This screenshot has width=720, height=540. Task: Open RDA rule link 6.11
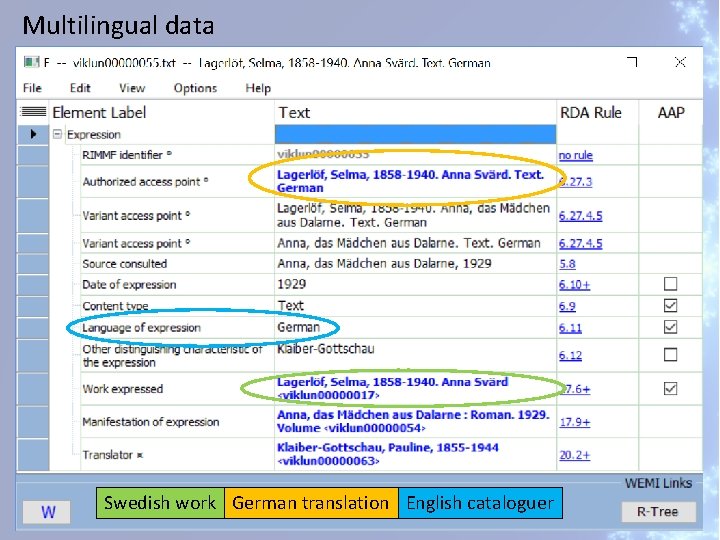point(570,328)
